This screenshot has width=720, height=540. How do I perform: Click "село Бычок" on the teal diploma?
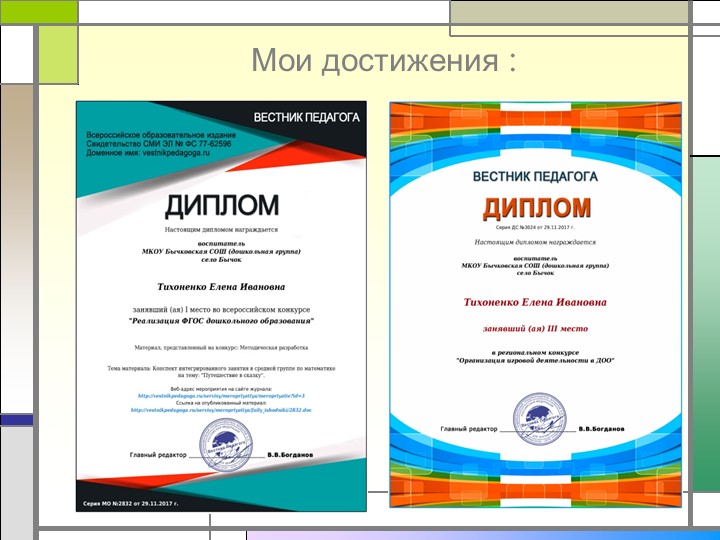(x=221, y=260)
